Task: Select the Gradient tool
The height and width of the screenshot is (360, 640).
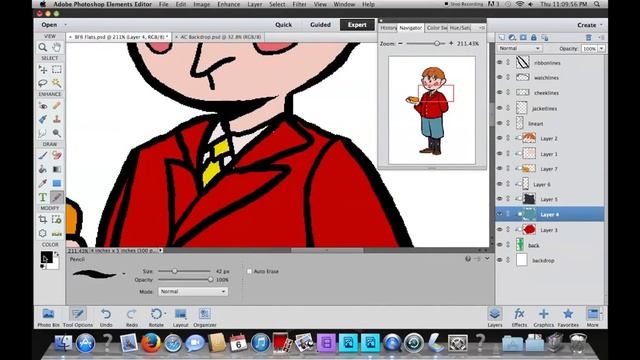Action: click(57, 169)
